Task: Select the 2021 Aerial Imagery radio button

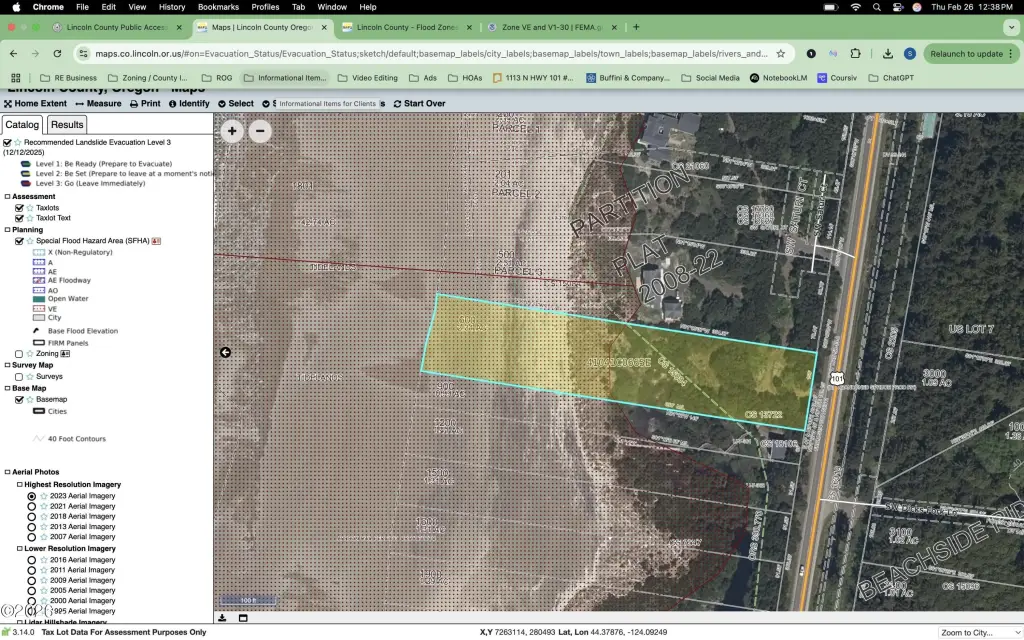Action: point(32,506)
